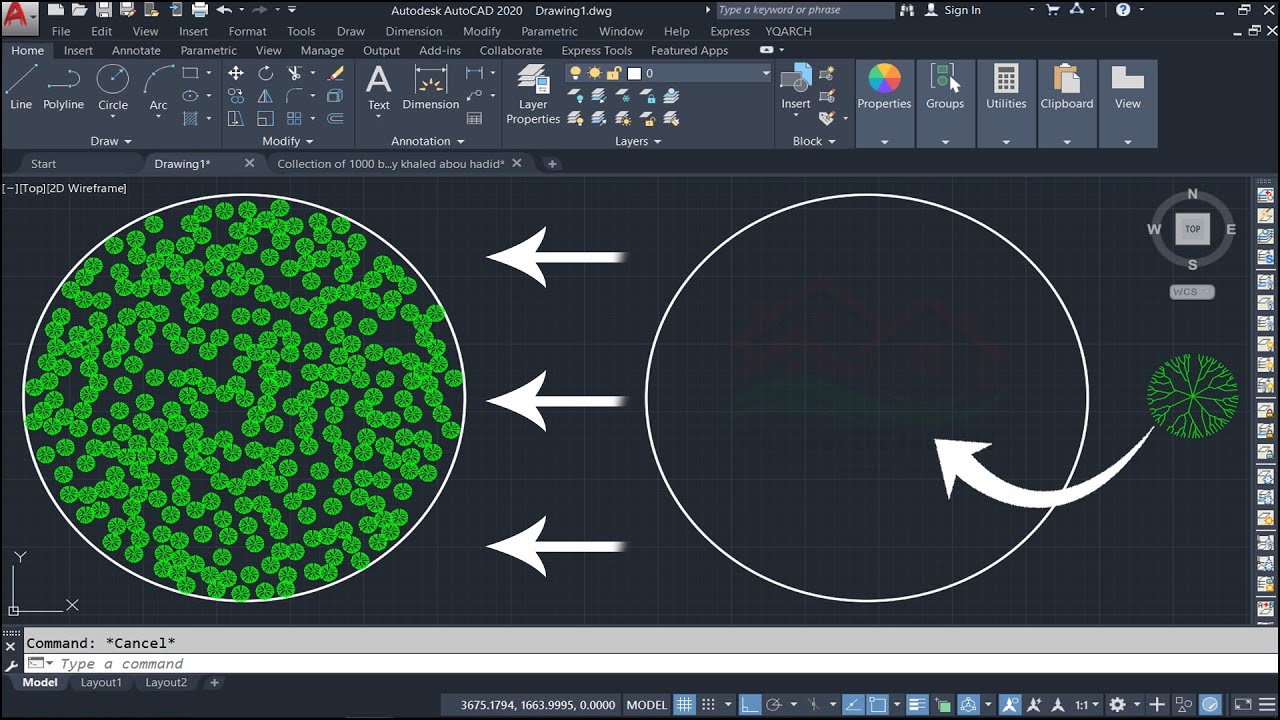This screenshot has height=720, width=1280.
Task: Select the Dimension tool
Action: (x=430, y=87)
